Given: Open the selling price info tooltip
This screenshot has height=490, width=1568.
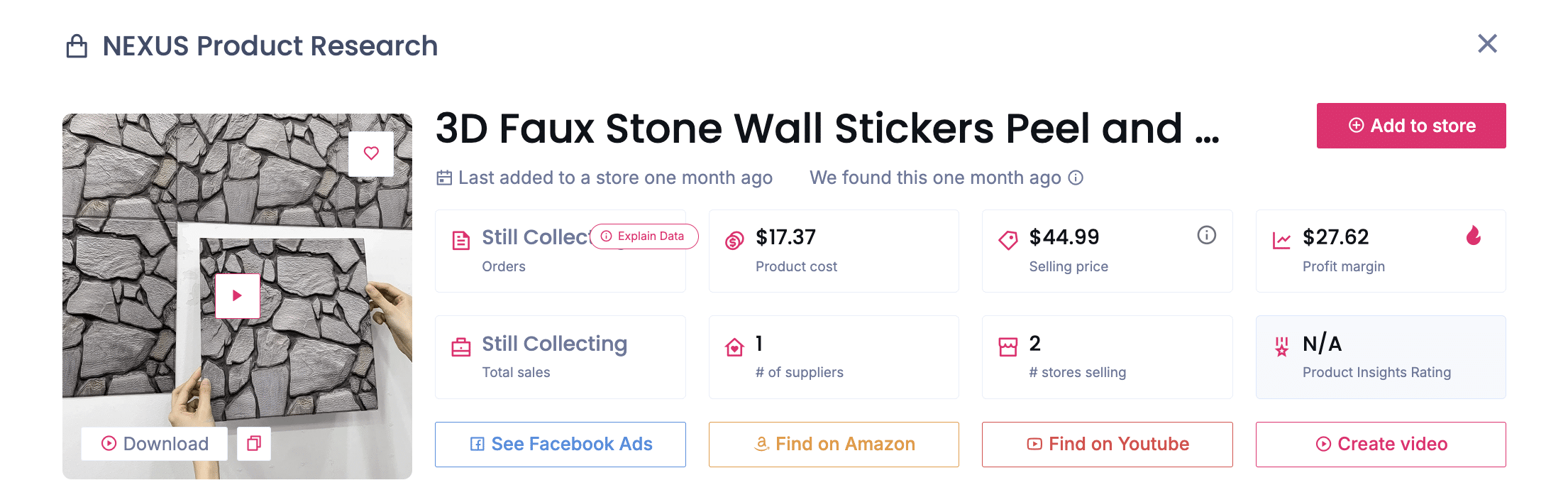Looking at the screenshot, I should coord(1206,235).
